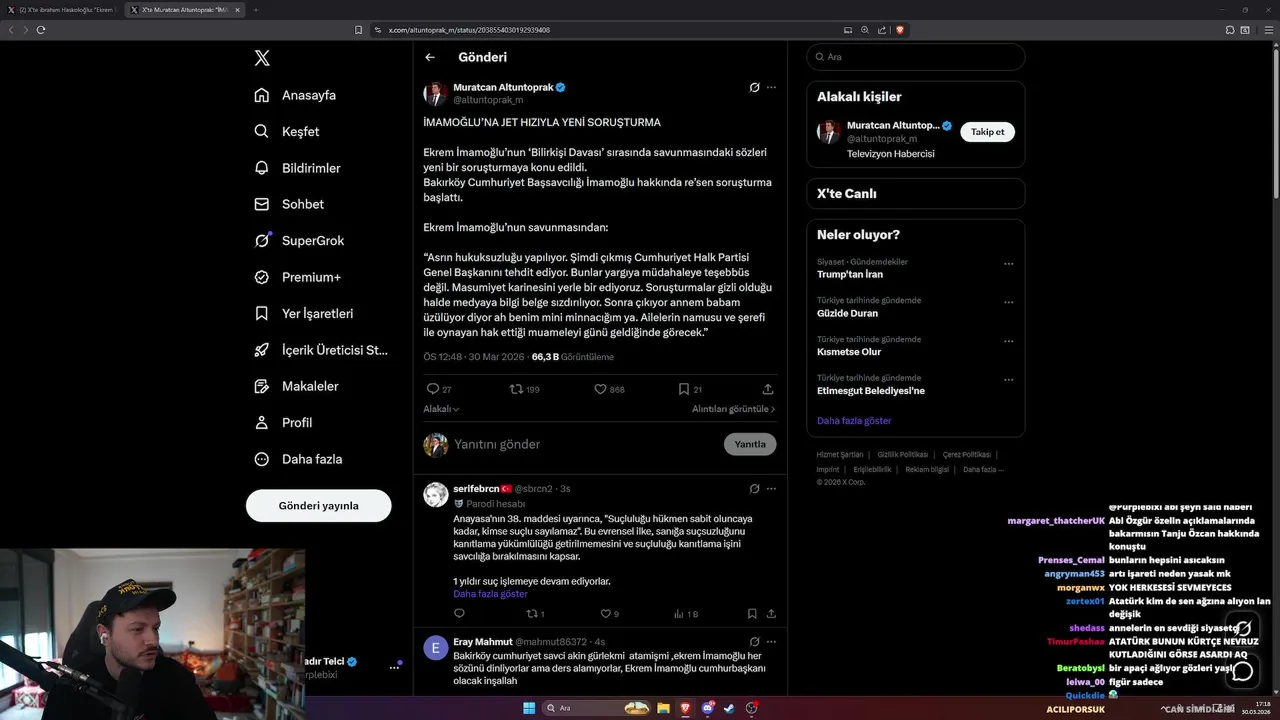
Task: Click the Yer İşaretleri bookmark icon
Action: (x=262, y=313)
